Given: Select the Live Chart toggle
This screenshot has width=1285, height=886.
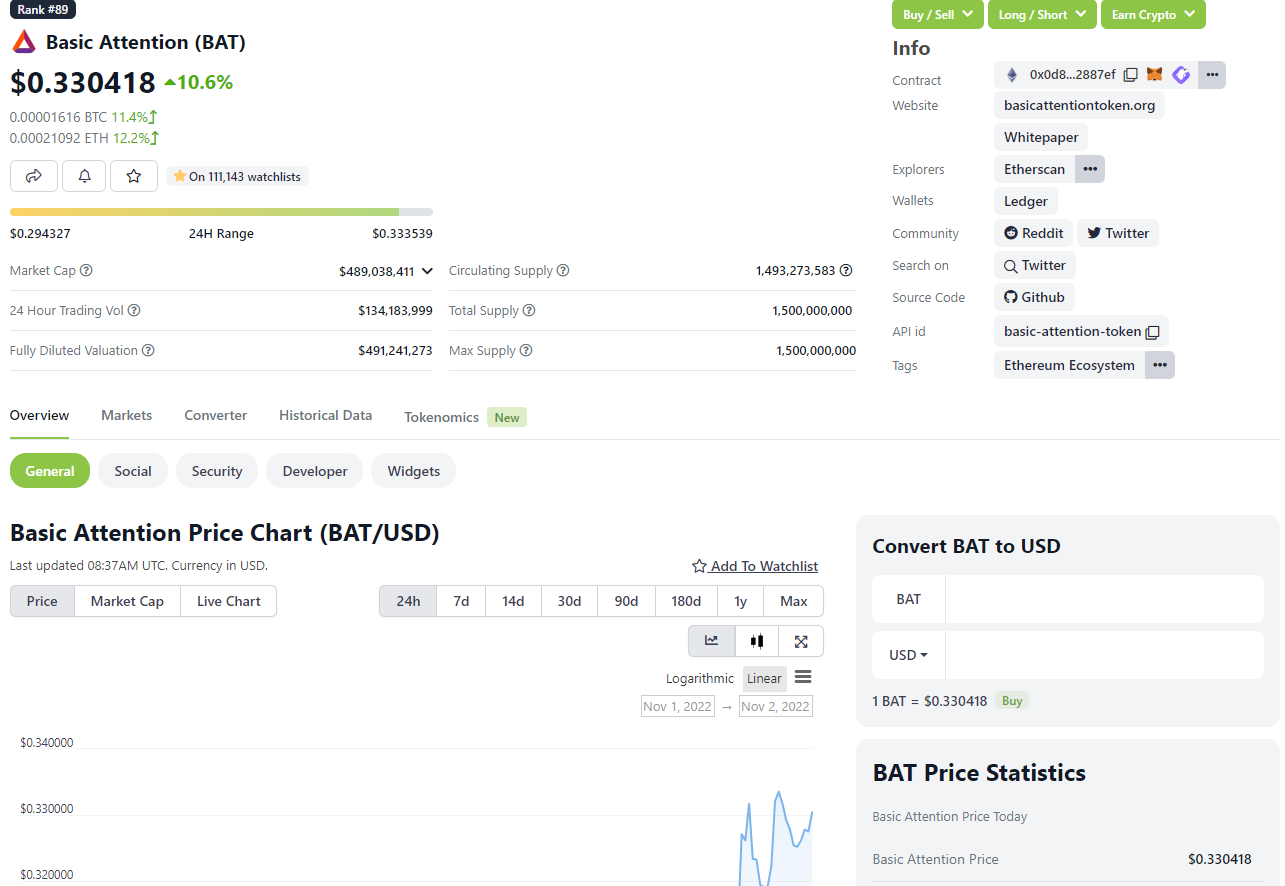Looking at the screenshot, I should pos(229,601).
